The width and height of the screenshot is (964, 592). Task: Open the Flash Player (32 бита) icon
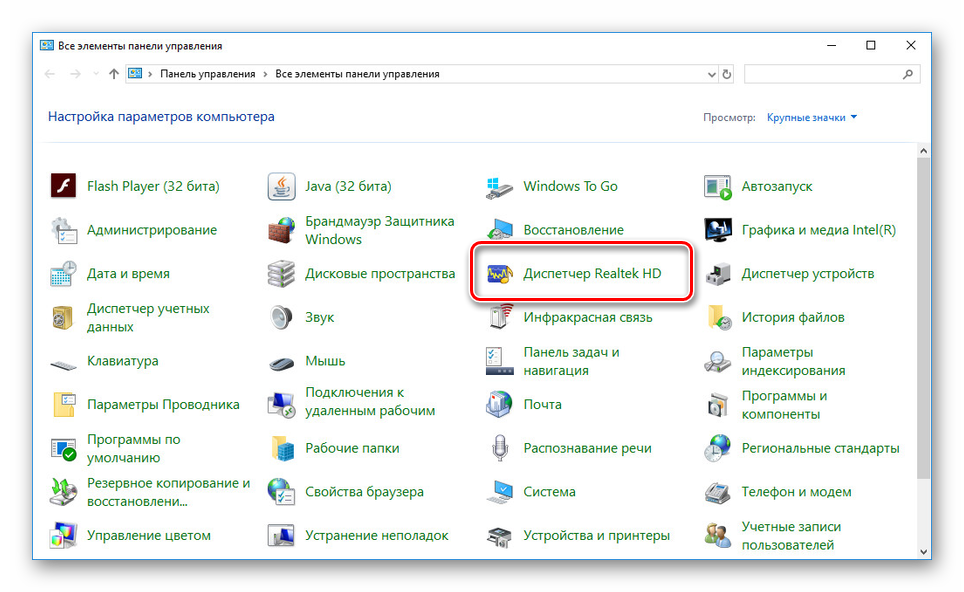click(x=63, y=186)
